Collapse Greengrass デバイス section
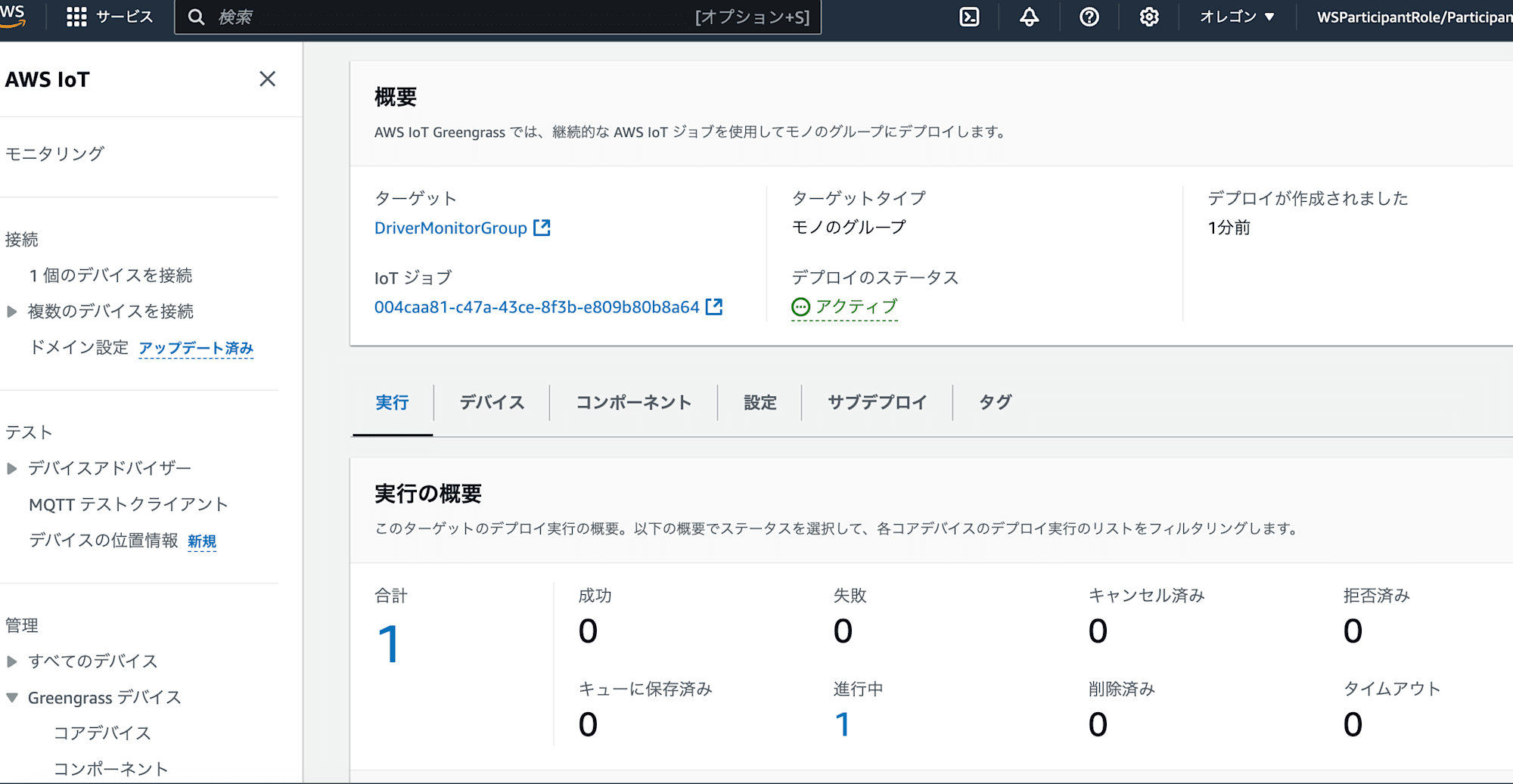 (x=12, y=698)
